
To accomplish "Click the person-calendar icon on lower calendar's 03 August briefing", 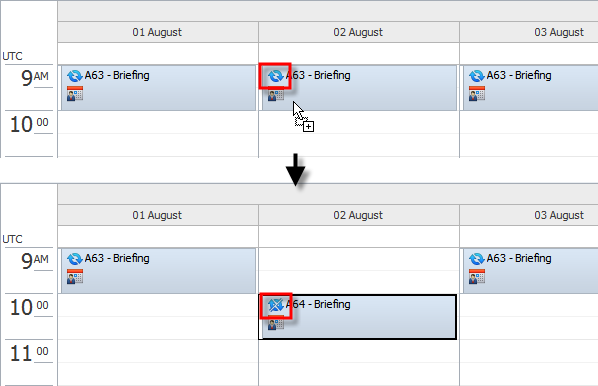I will point(477,277).
